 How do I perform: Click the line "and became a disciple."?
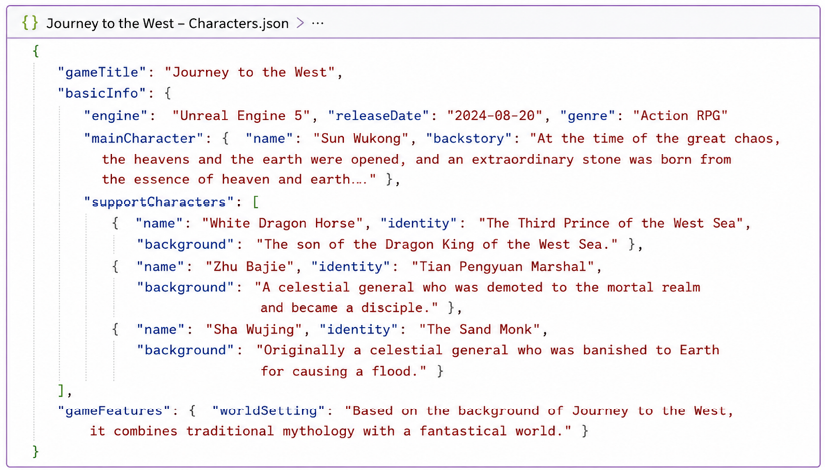[x=349, y=308]
